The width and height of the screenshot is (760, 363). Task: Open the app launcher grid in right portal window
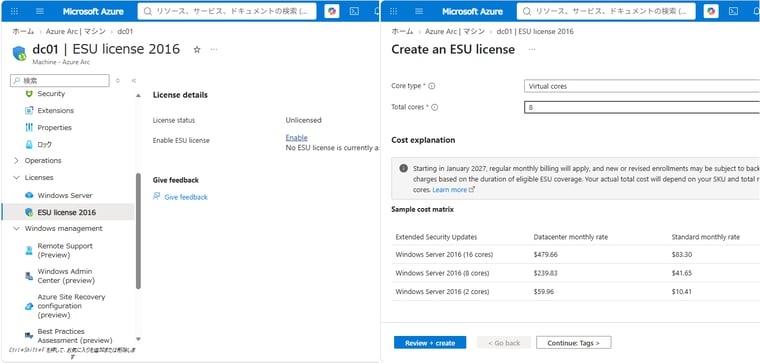(x=394, y=11)
